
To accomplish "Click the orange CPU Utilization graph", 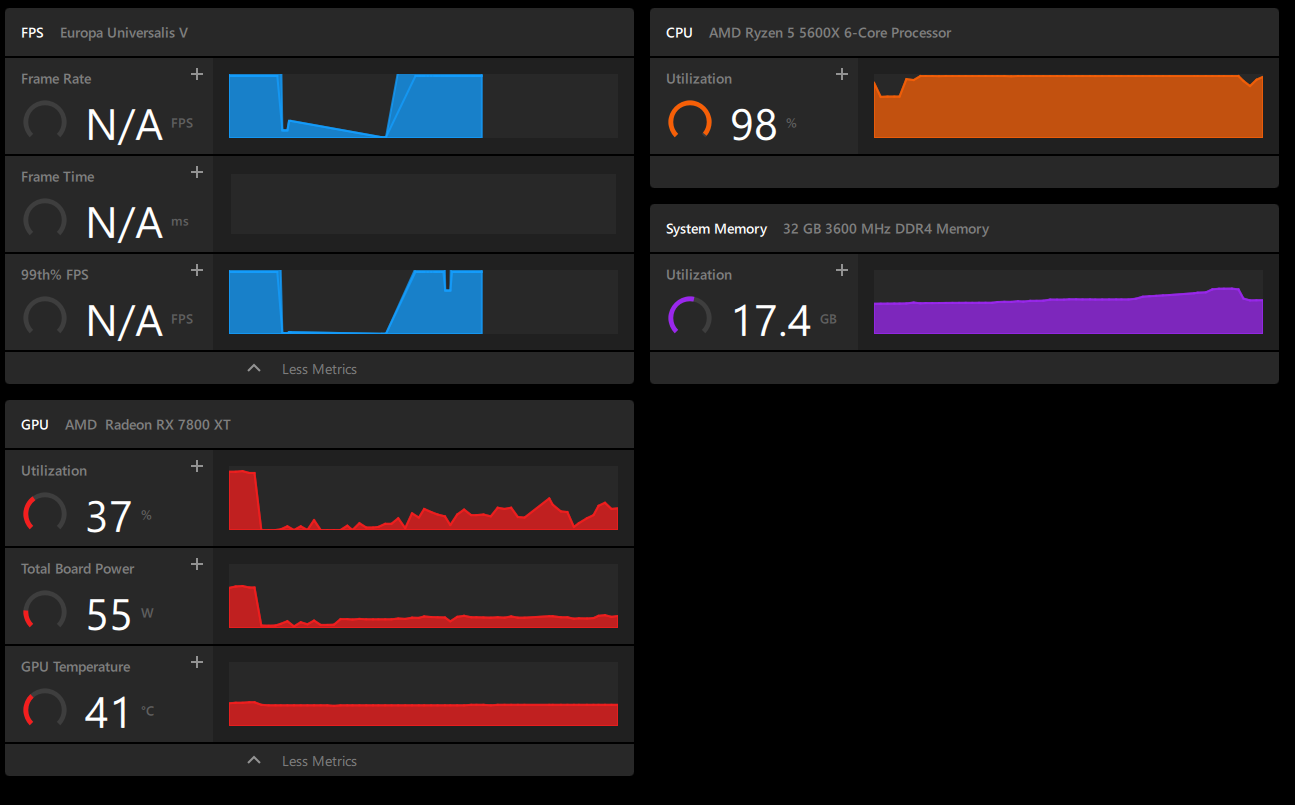I will [x=1068, y=106].
